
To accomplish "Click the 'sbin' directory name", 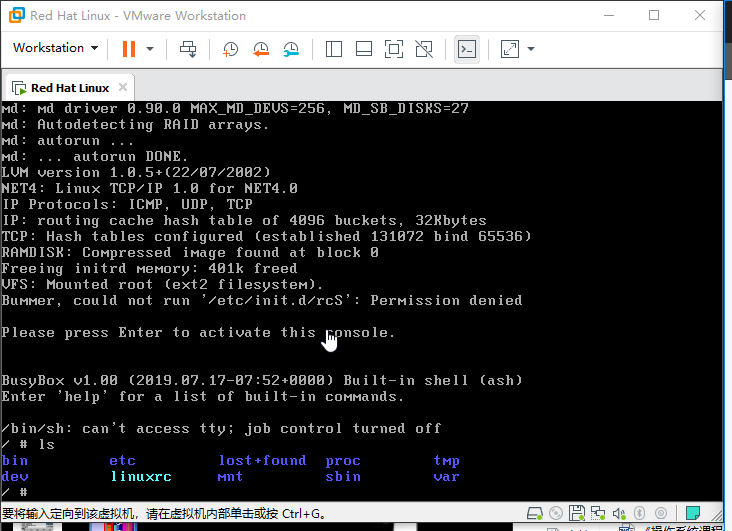I will click(343, 476).
